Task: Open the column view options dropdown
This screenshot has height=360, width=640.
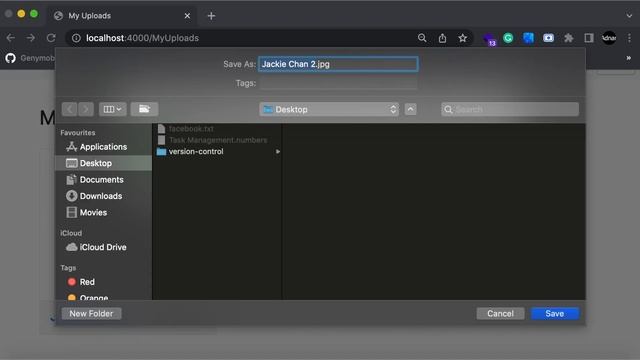Action: (113, 109)
